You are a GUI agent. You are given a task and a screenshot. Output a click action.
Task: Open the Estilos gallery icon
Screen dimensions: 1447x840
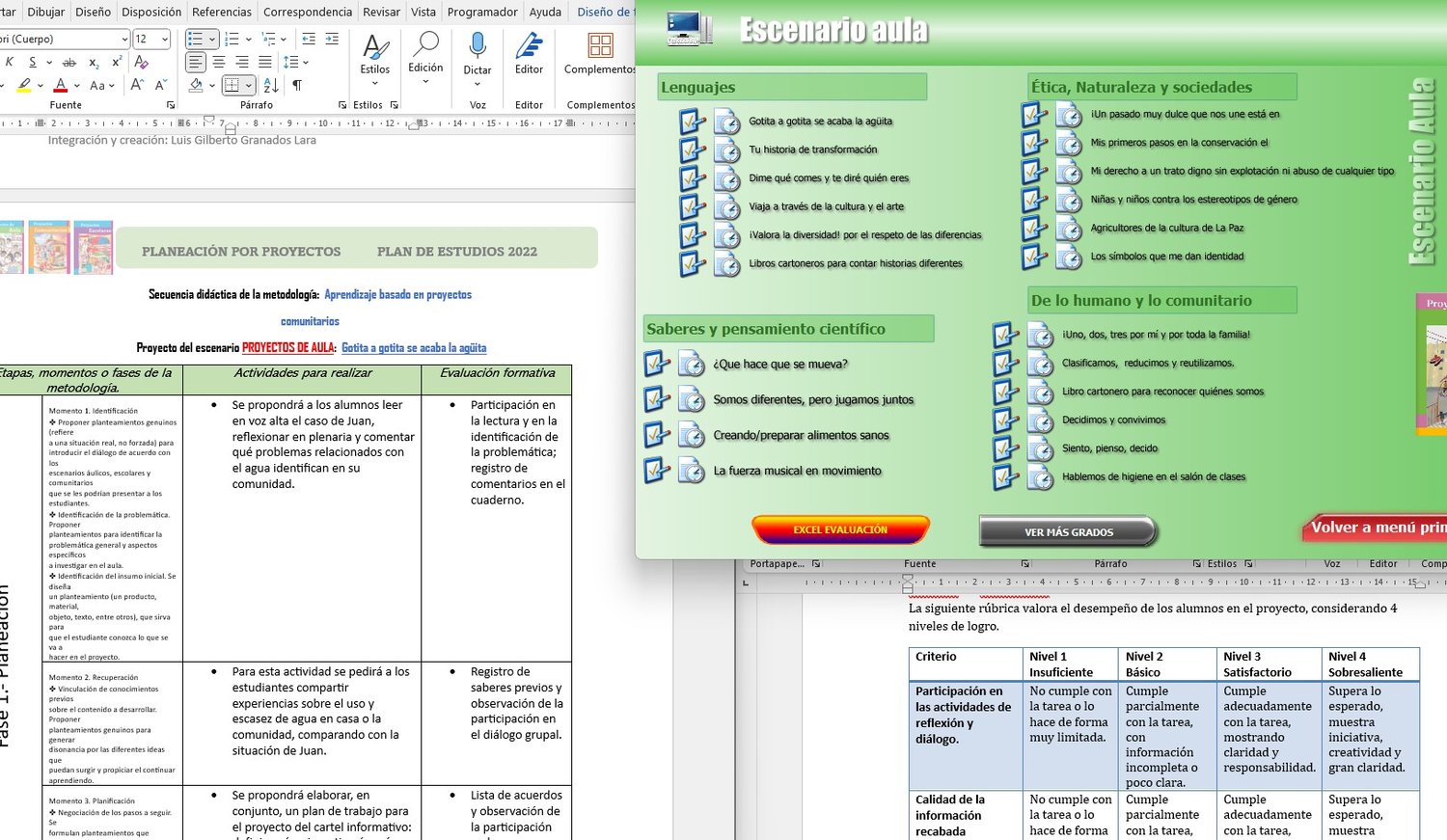click(375, 46)
